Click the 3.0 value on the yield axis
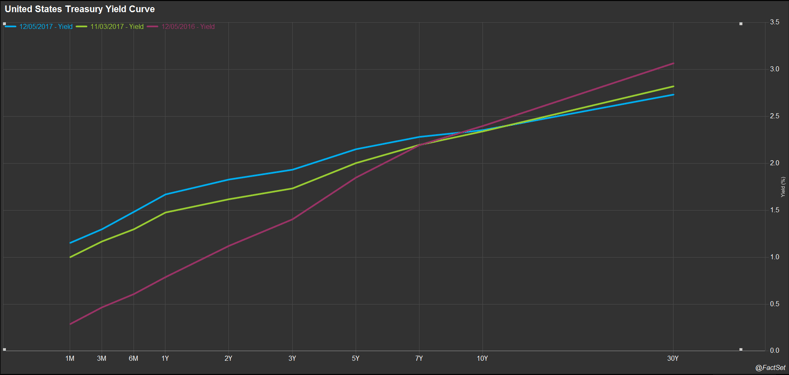This screenshot has height=375, width=789. [x=775, y=69]
